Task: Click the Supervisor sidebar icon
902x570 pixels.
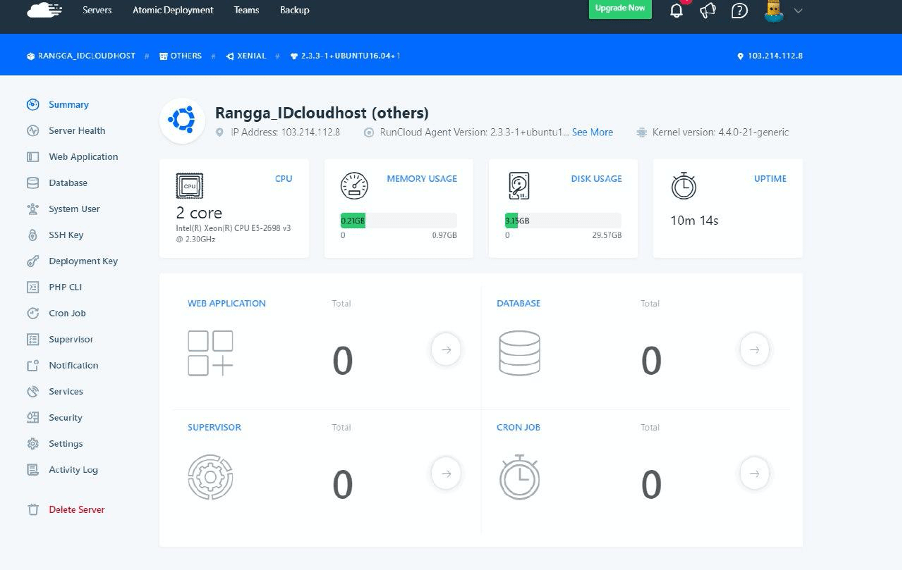Action: (33, 339)
